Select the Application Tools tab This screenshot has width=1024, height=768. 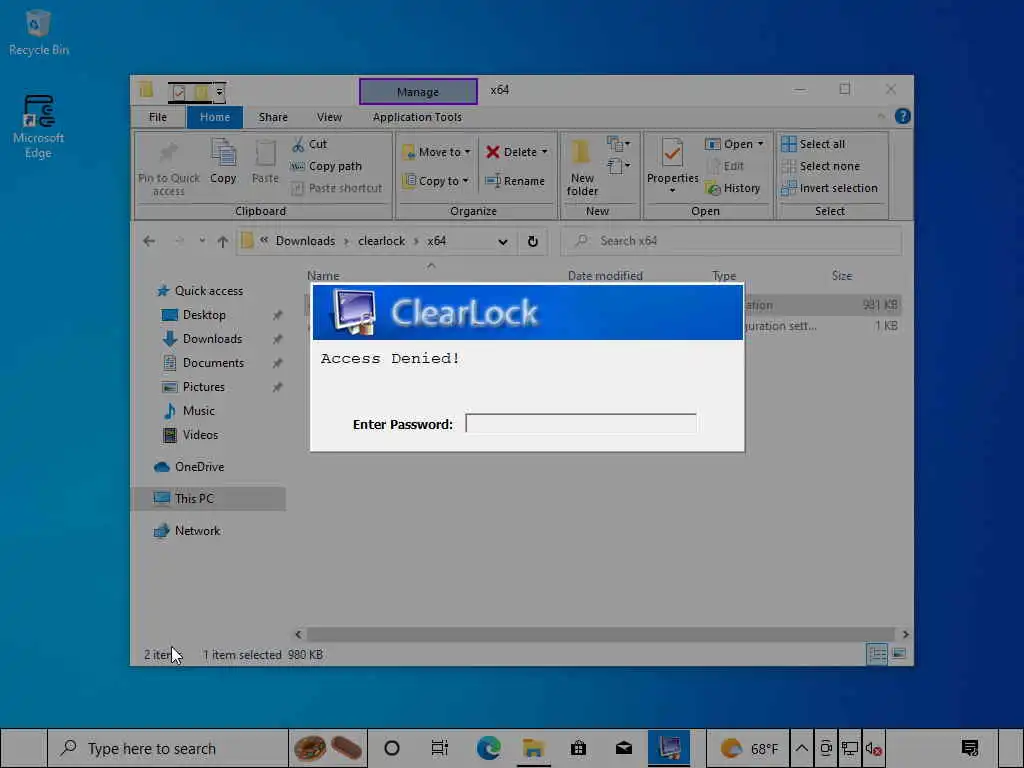(x=417, y=117)
